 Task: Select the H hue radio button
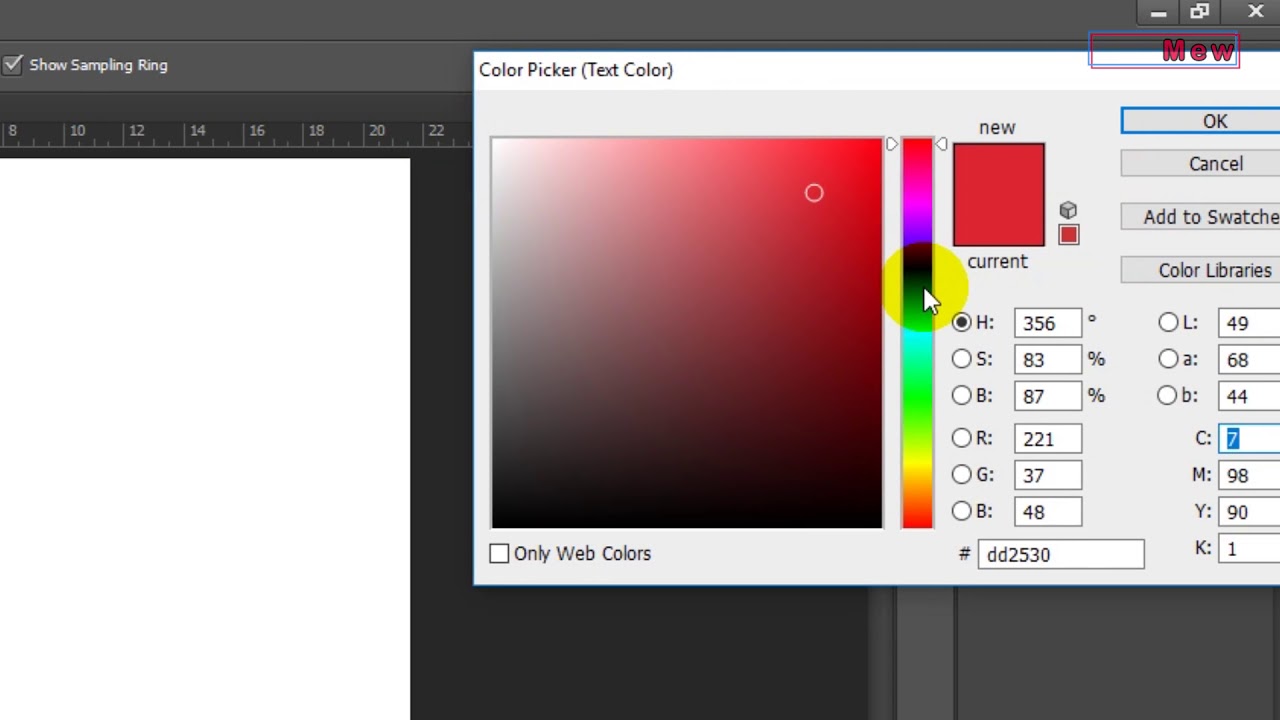tap(962, 322)
